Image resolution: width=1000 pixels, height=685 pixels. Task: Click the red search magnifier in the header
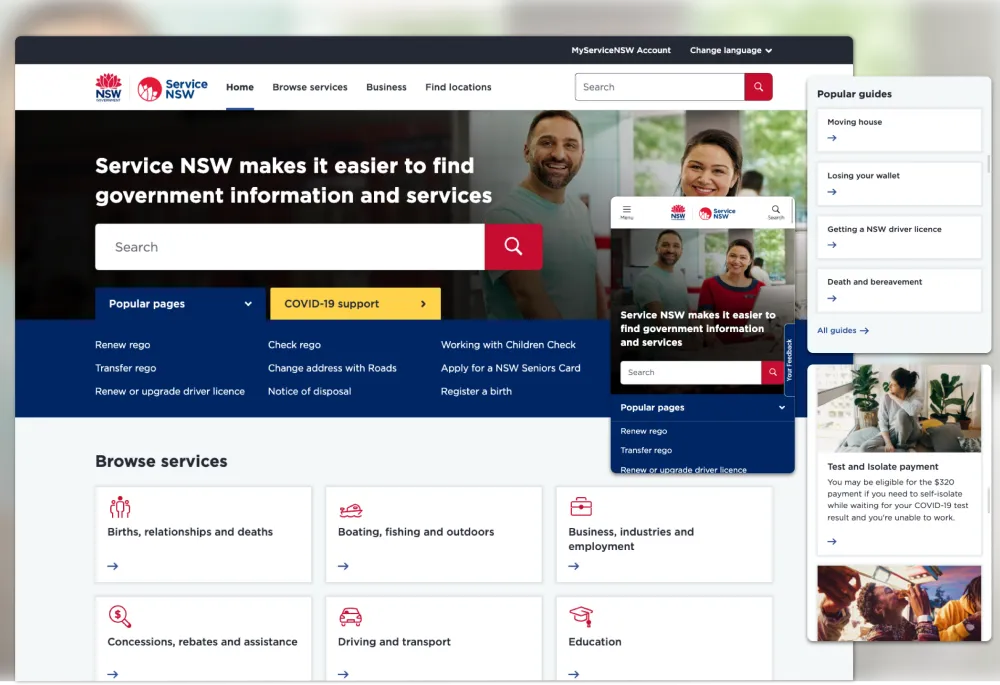[x=758, y=87]
